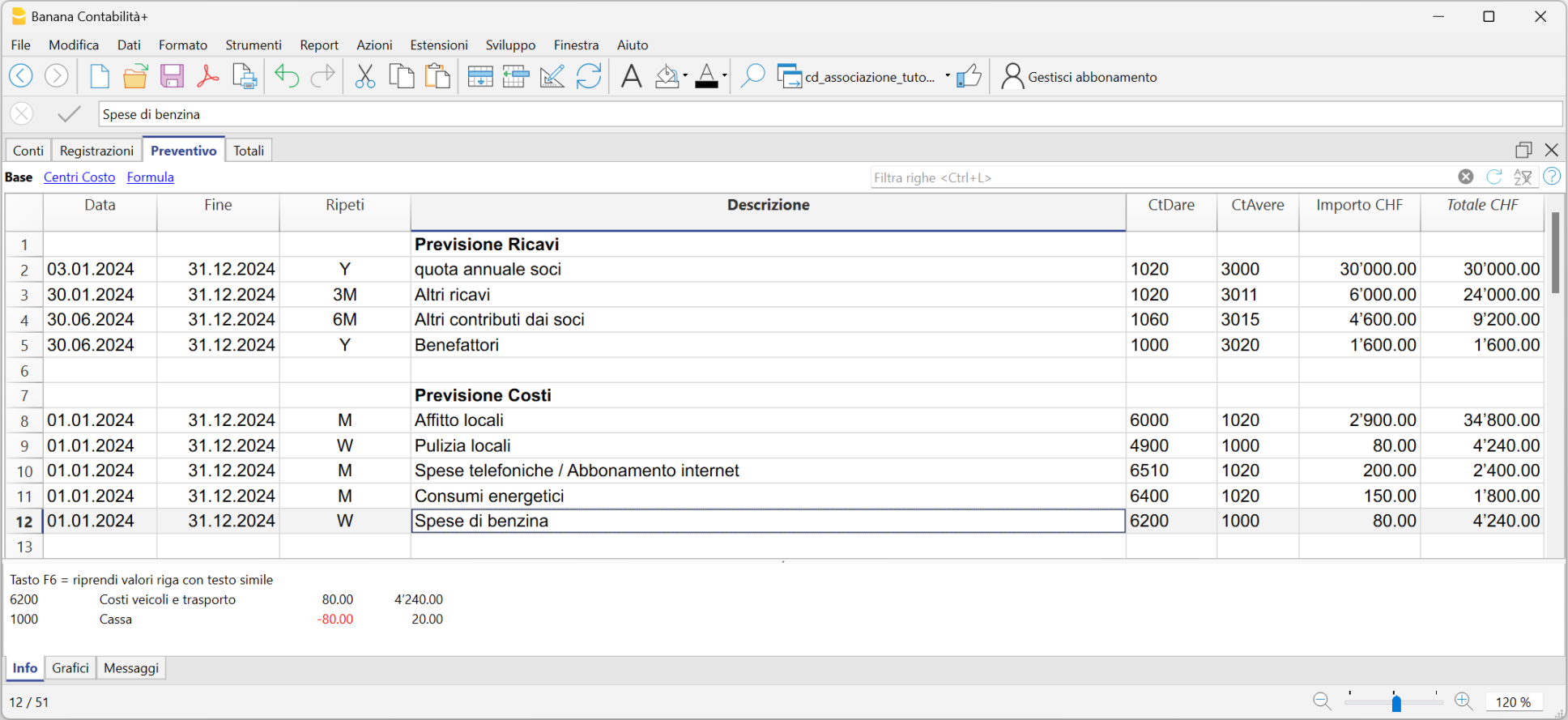Click the zoom slider handle
Image resolution: width=1568 pixels, height=720 pixels.
click(1396, 702)
